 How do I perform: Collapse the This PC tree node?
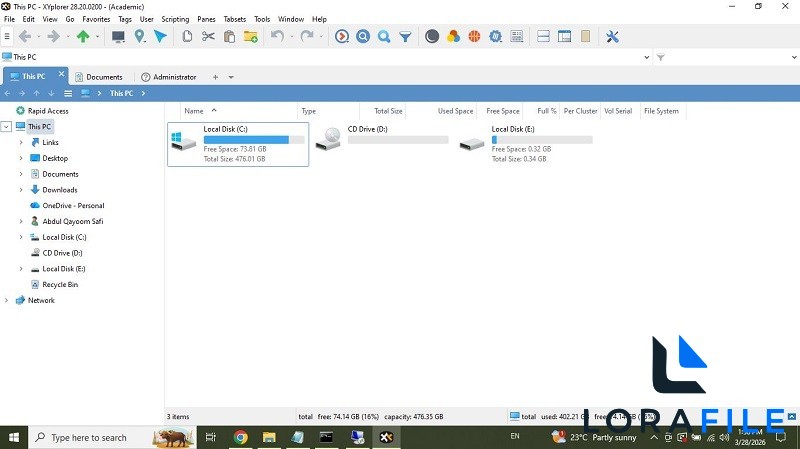6,127
